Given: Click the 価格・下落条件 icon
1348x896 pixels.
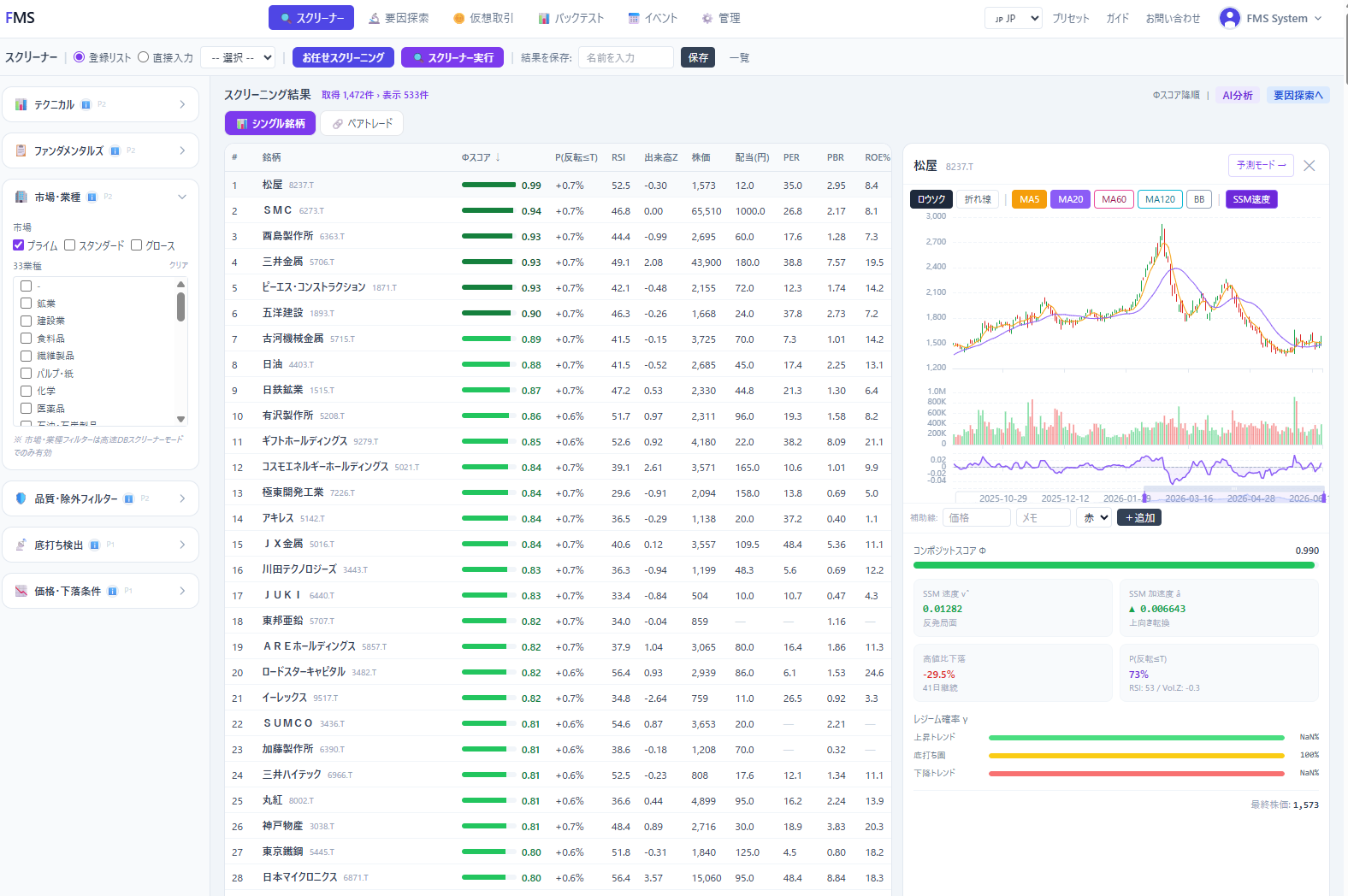Looking at the screenshot, I should tap(21, 591).
